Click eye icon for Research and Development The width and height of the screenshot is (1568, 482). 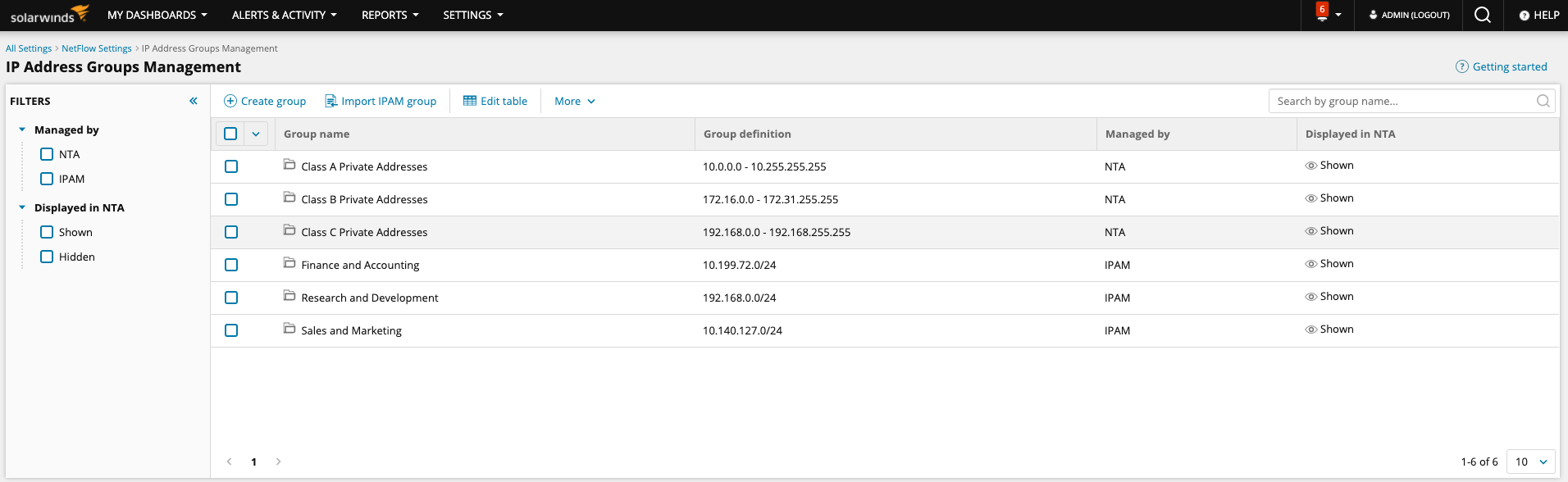pos(1311,297)
